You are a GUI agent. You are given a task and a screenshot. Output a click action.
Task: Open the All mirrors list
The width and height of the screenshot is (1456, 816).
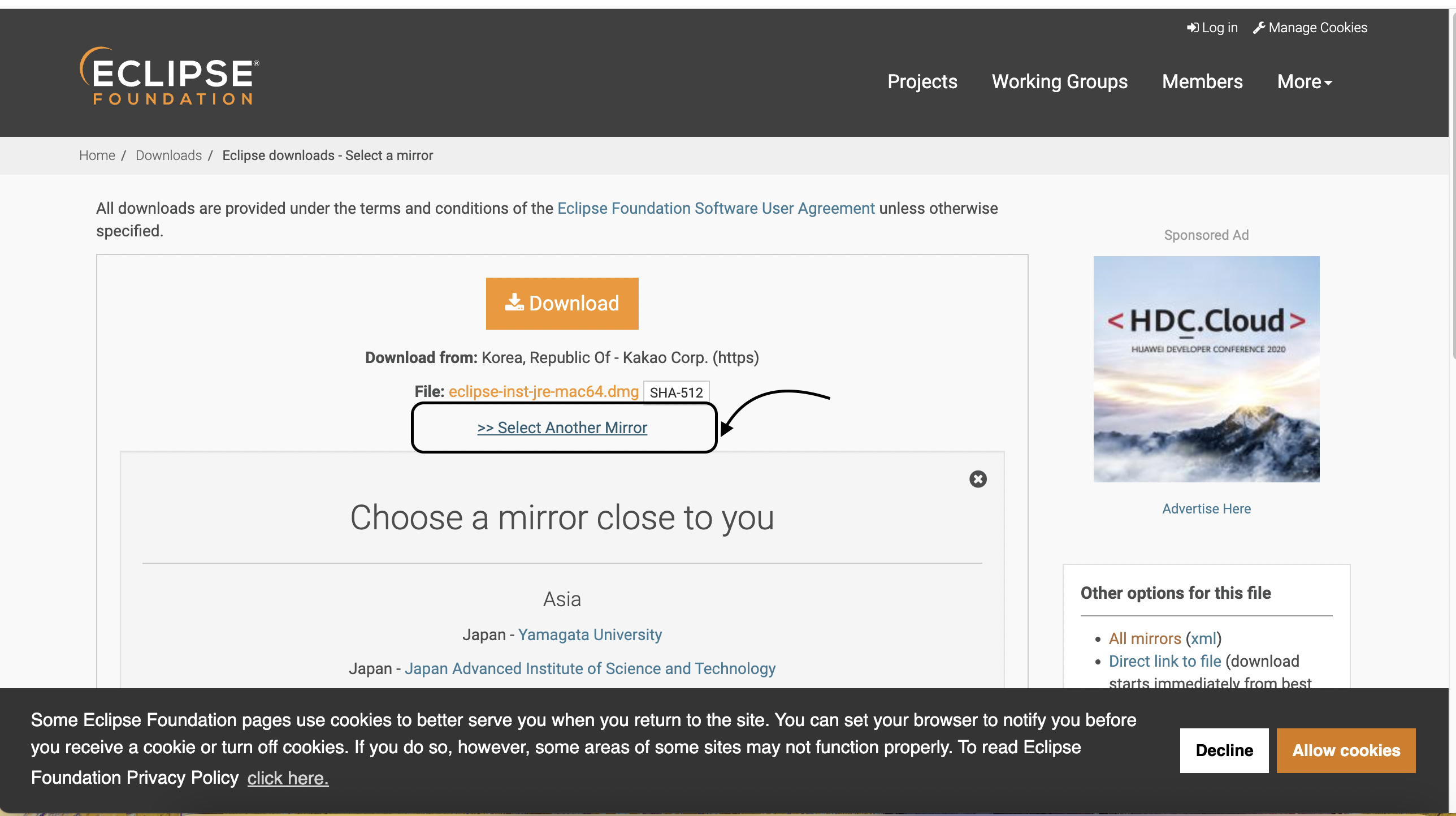1145,638
